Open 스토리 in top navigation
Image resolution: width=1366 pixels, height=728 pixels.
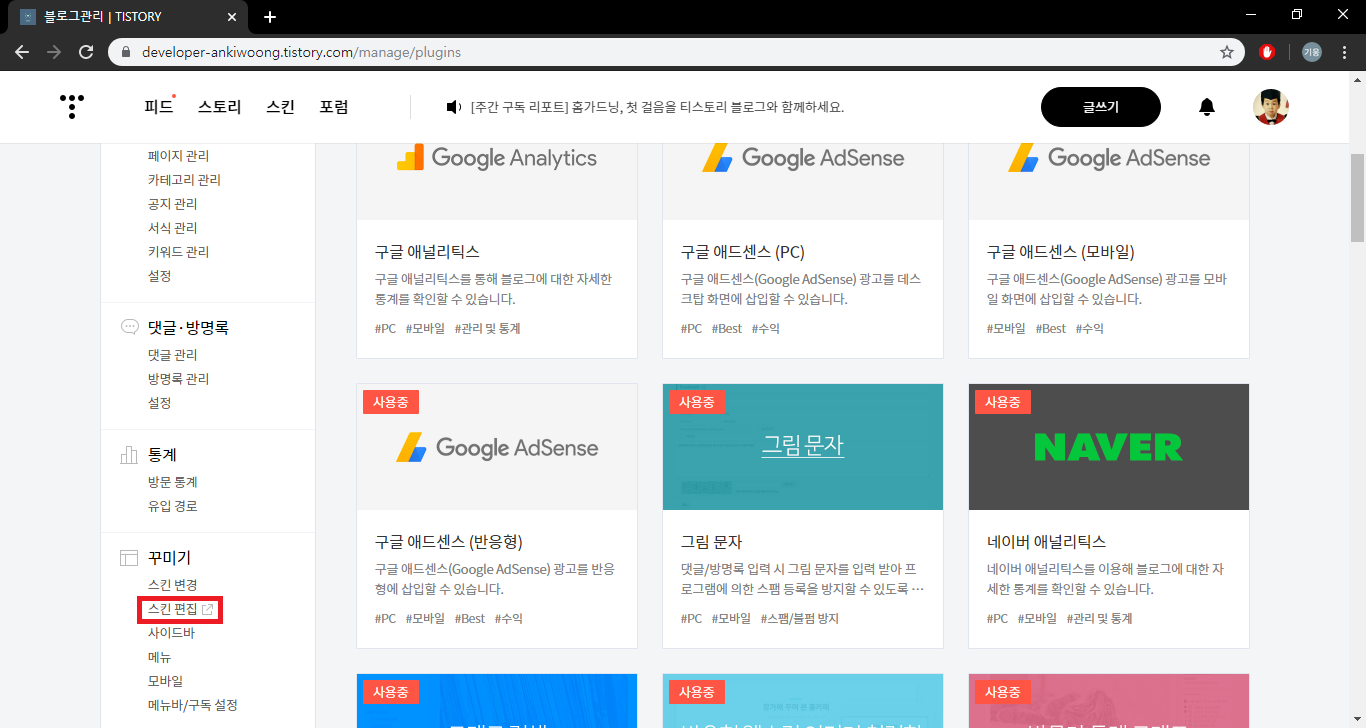tap(219, 107)
